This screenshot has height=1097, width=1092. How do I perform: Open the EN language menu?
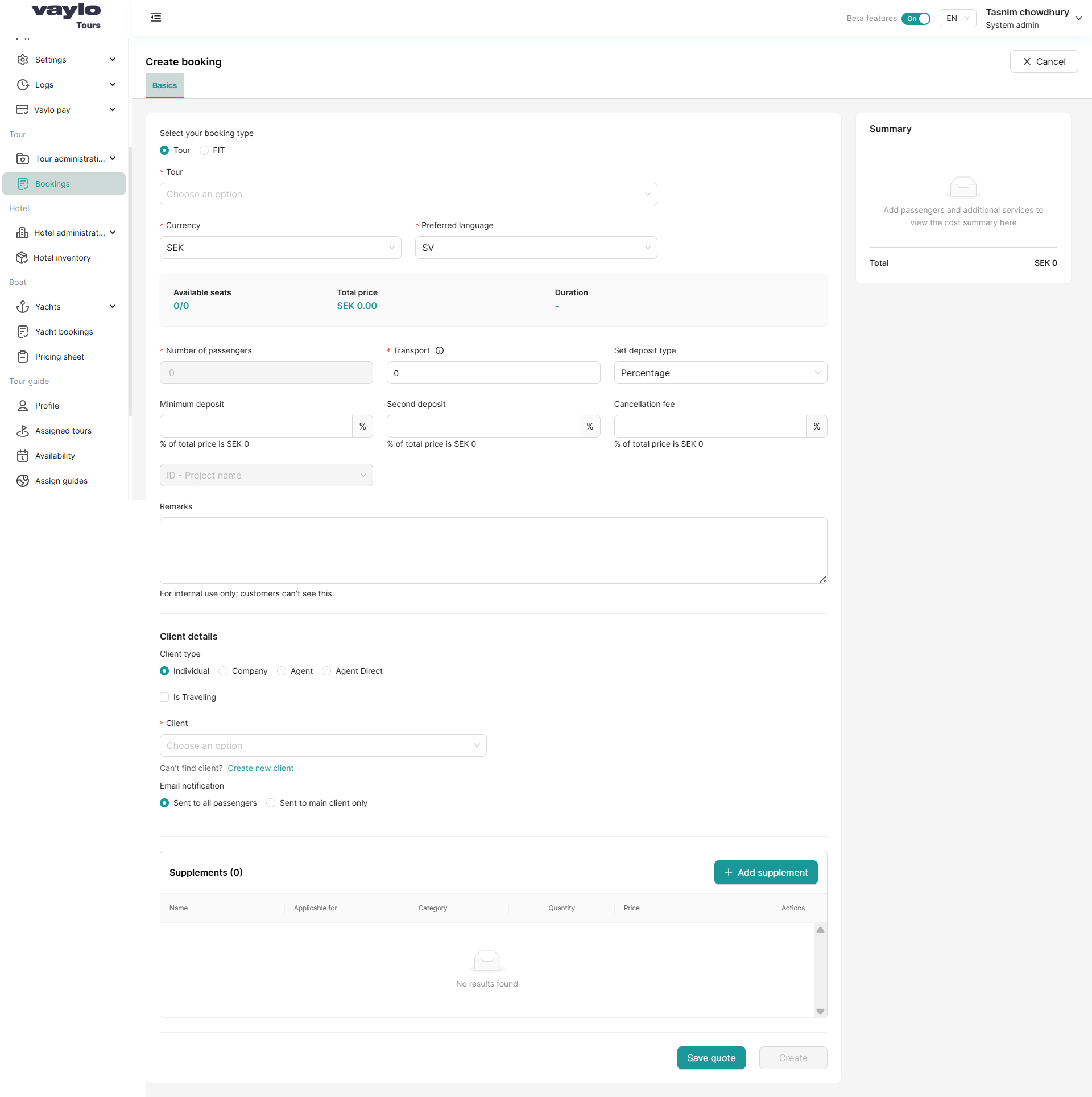coord(957,18)
